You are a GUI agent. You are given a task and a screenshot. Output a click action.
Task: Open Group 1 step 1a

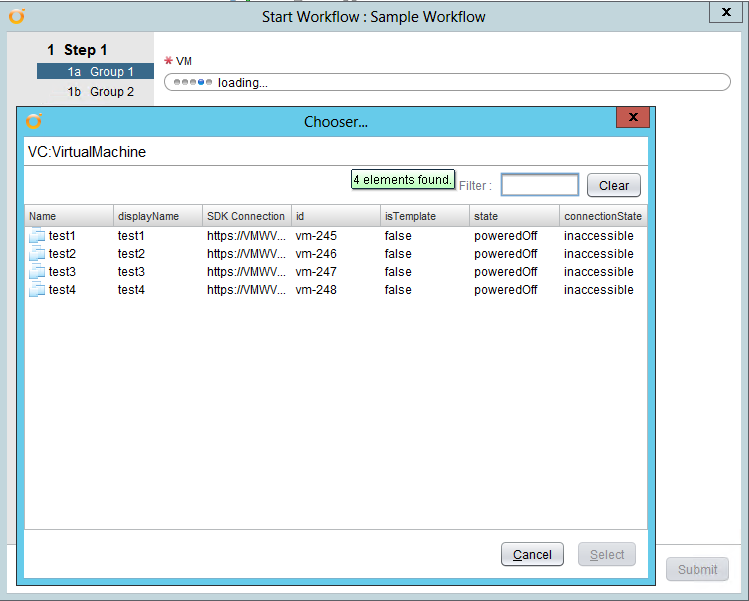coord(96,72)
